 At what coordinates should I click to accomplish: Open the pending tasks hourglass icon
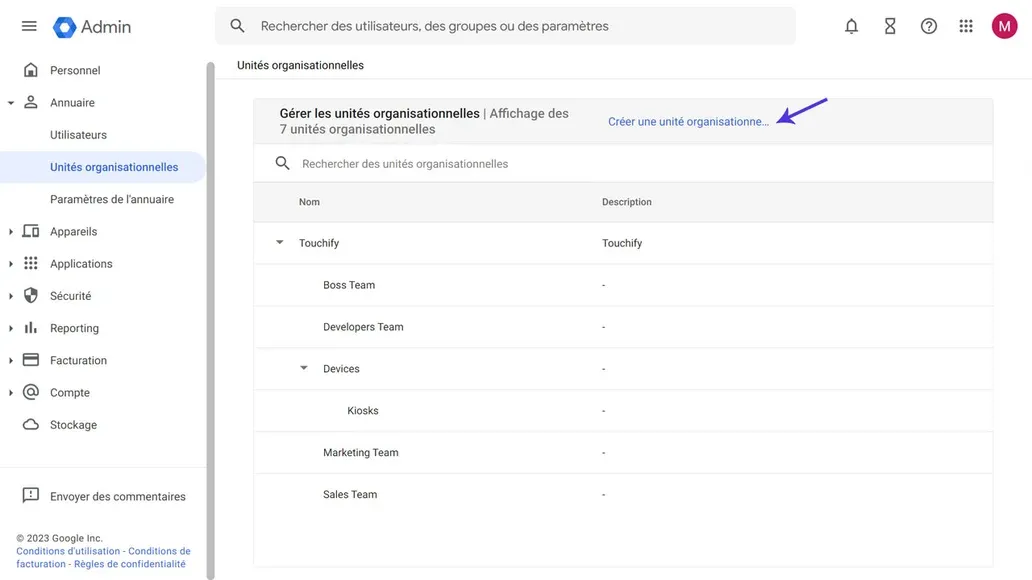click(890, 26)
